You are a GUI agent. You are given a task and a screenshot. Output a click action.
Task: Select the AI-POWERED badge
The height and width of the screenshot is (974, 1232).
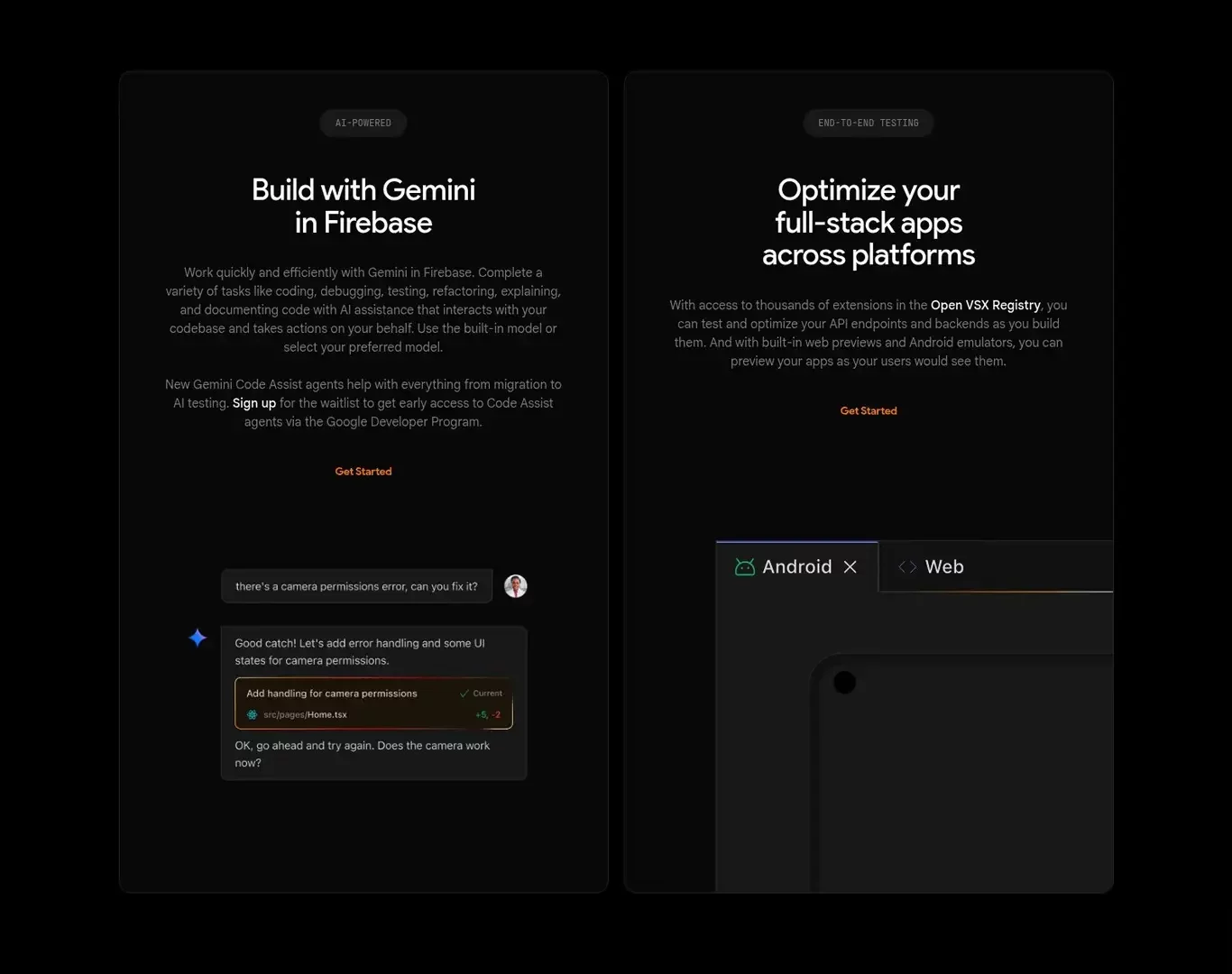point(363,123)
